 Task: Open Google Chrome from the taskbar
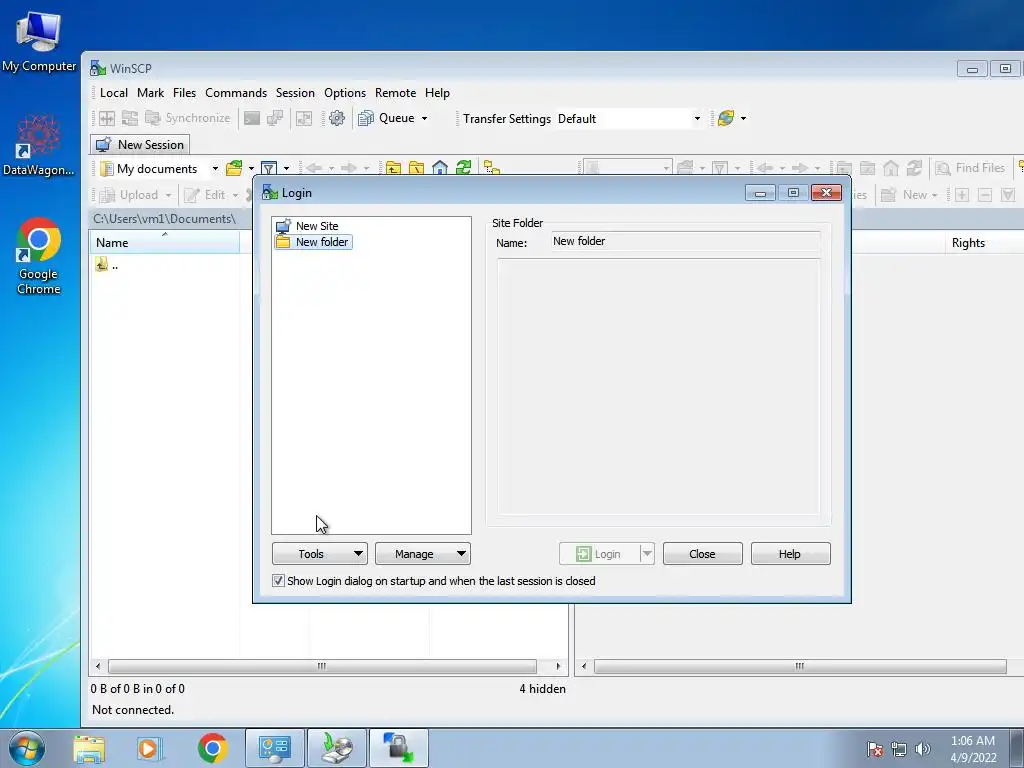coord(212,748)
